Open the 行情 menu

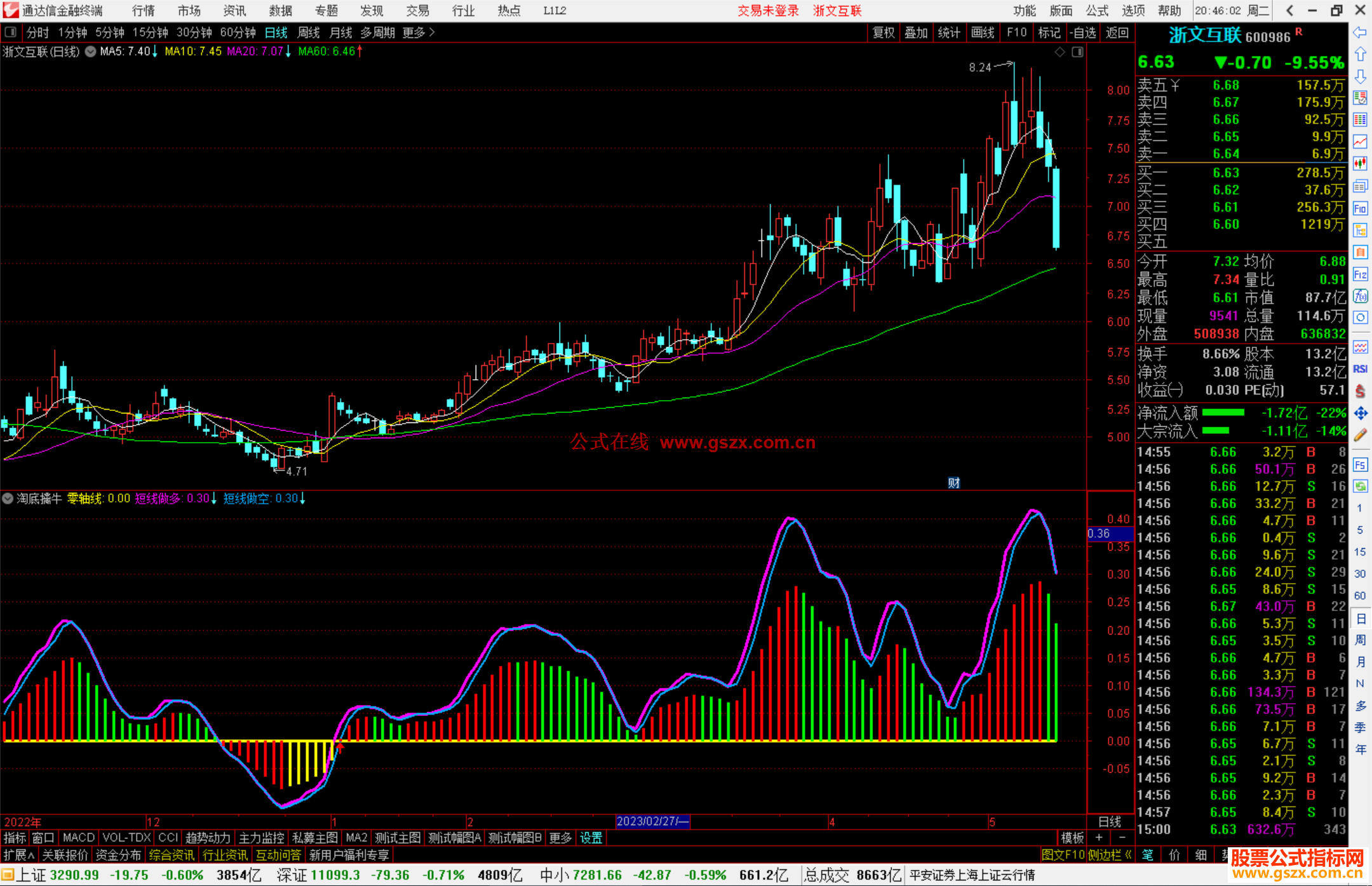143,11
